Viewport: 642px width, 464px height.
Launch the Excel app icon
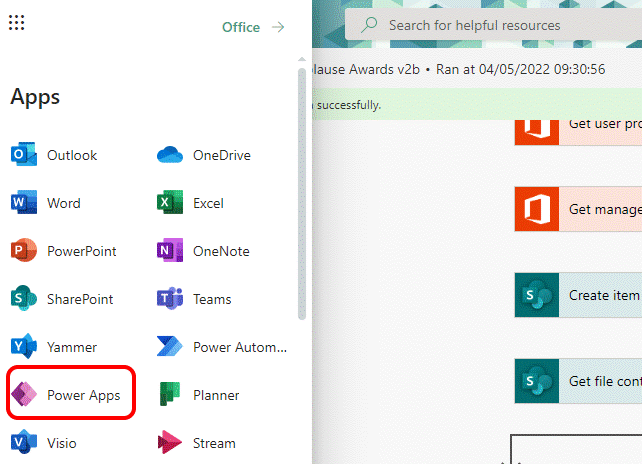tap(170, 202)
